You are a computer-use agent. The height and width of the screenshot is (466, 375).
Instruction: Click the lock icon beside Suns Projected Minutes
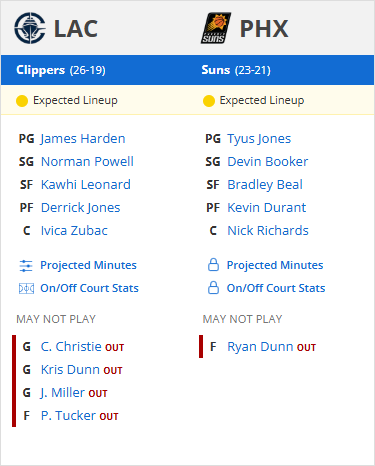click(x=213, y=265)
